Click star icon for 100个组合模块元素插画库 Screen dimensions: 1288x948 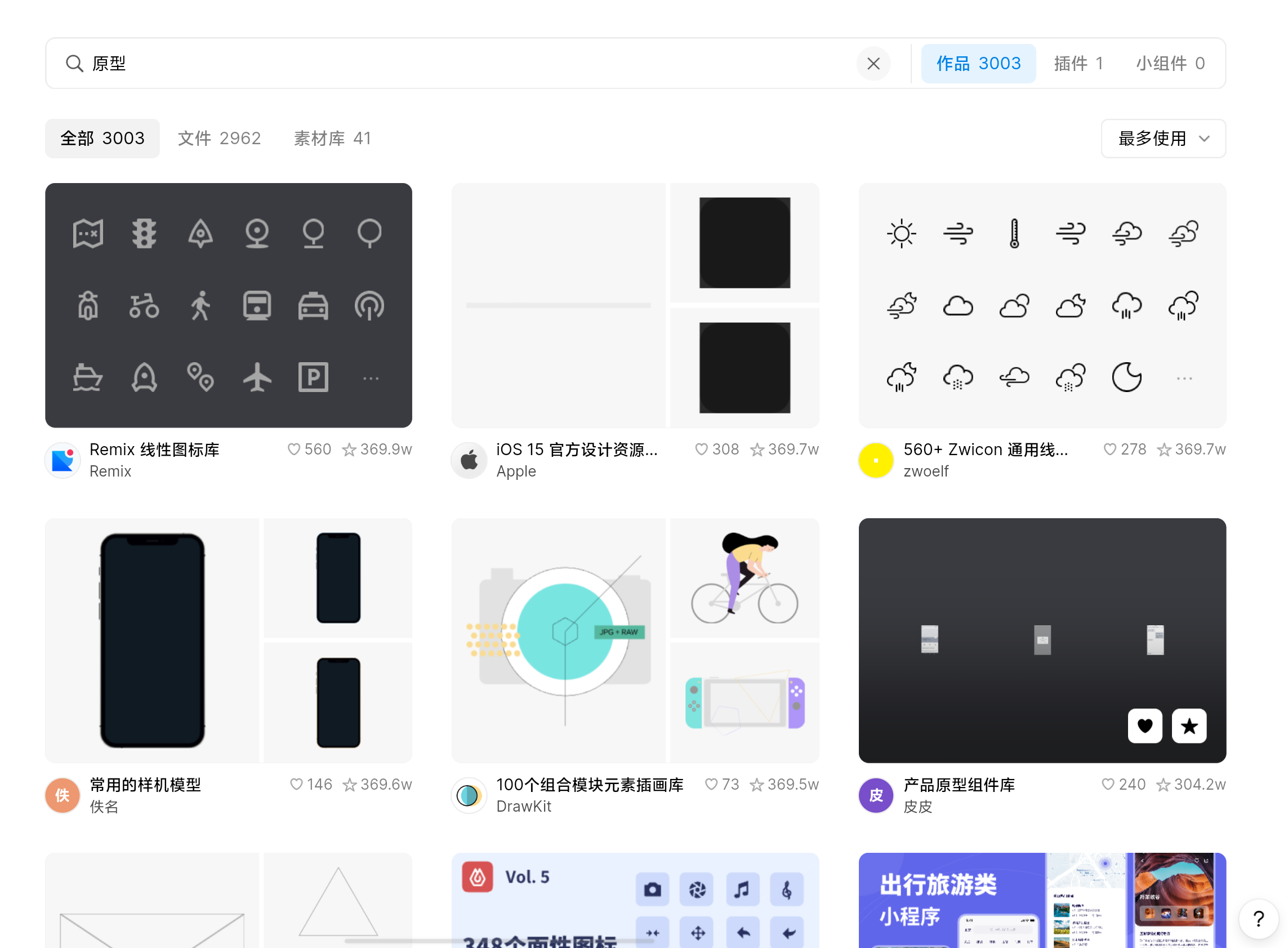coord(756,785)
